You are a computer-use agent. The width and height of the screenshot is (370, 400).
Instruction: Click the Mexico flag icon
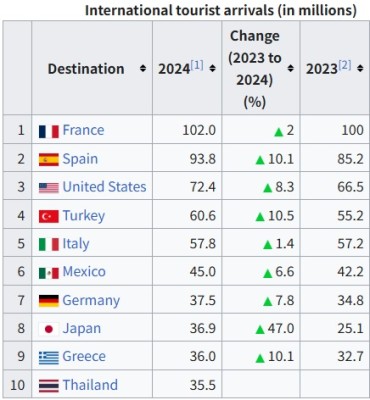[x=49, y=273]
